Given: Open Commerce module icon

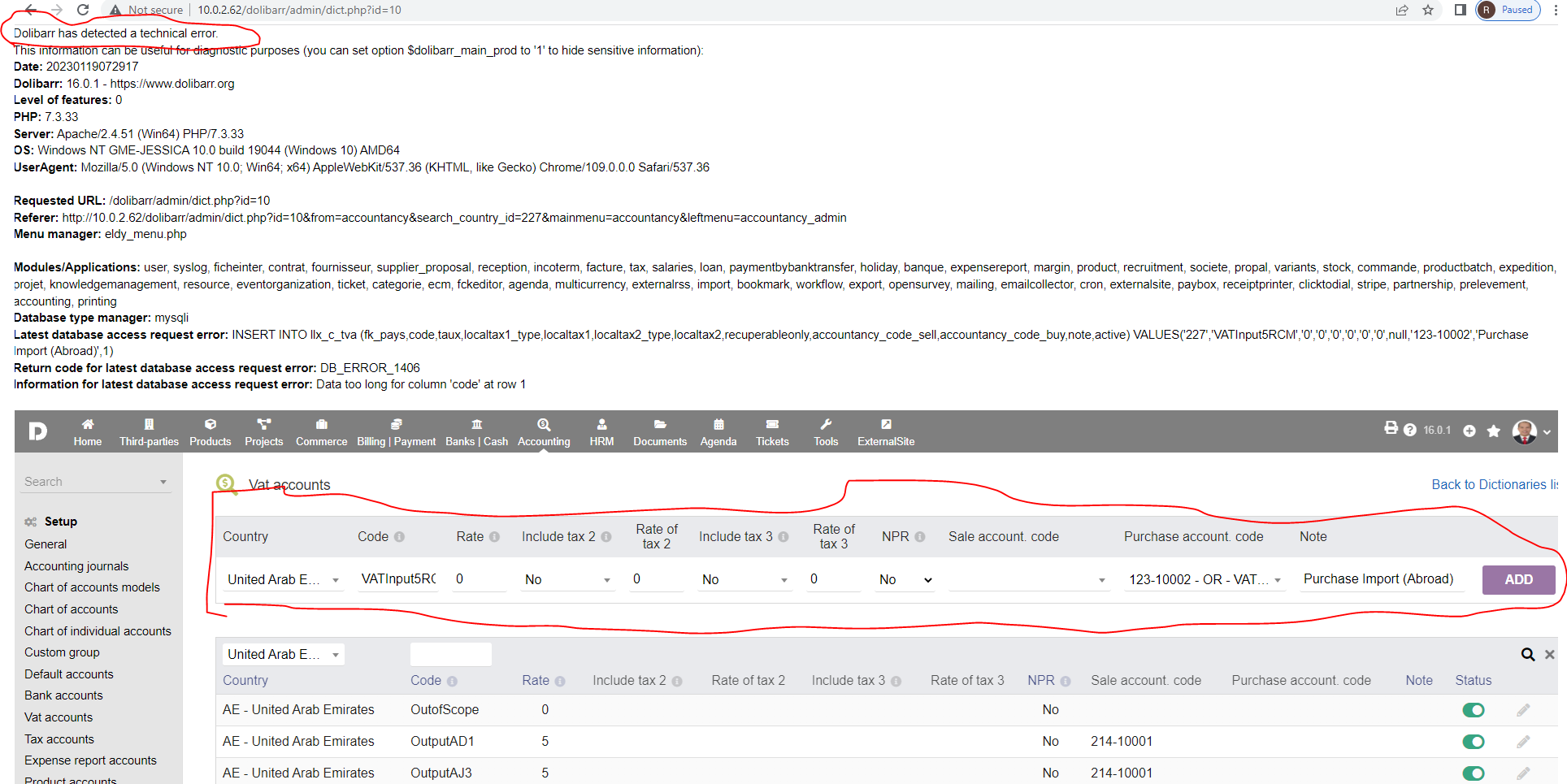Looking at the screenshot, I should (x=322, y=424).
